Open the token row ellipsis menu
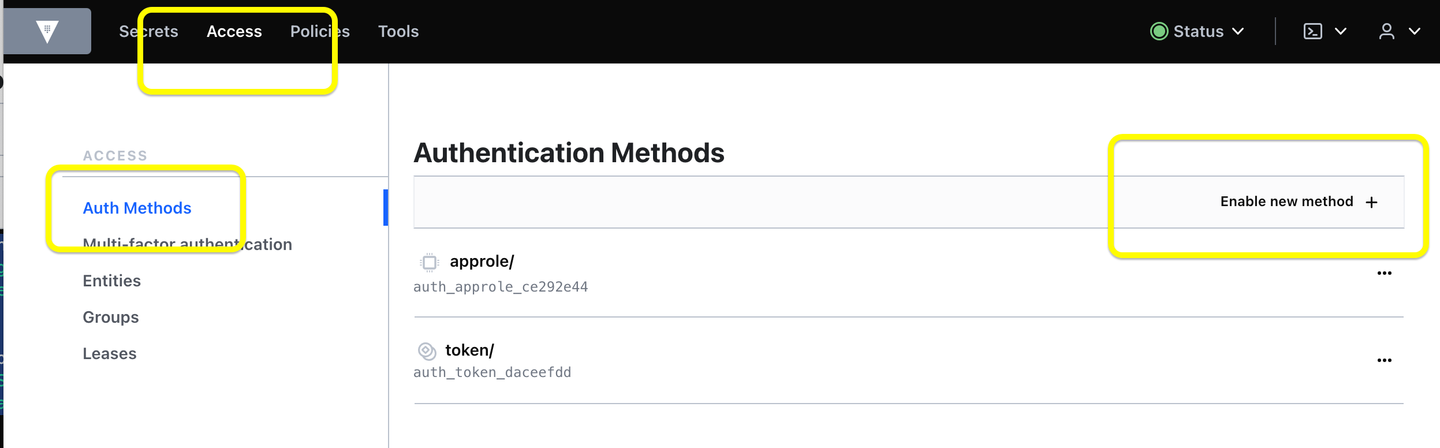Screen dimensions: 1440x448 pos(1384,360)
